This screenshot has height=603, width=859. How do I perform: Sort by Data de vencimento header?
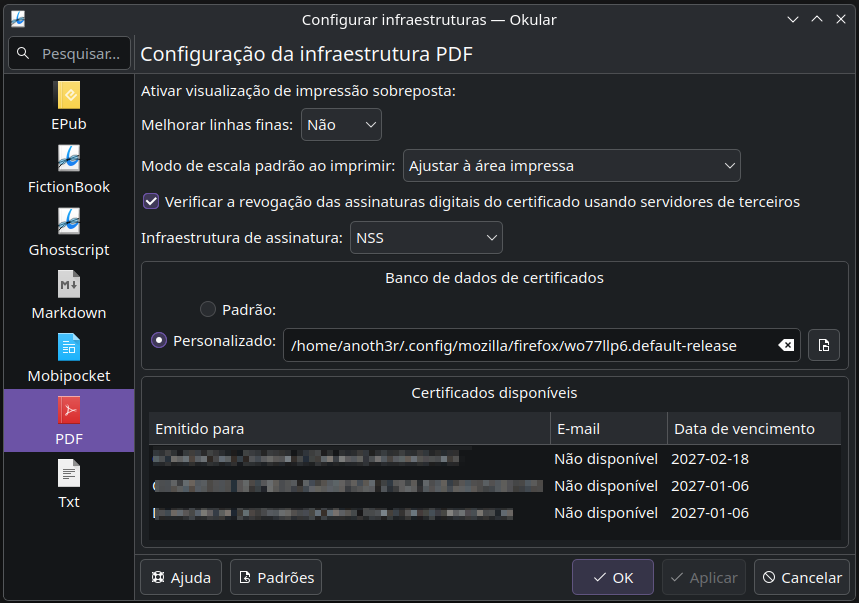pos(754,428)
